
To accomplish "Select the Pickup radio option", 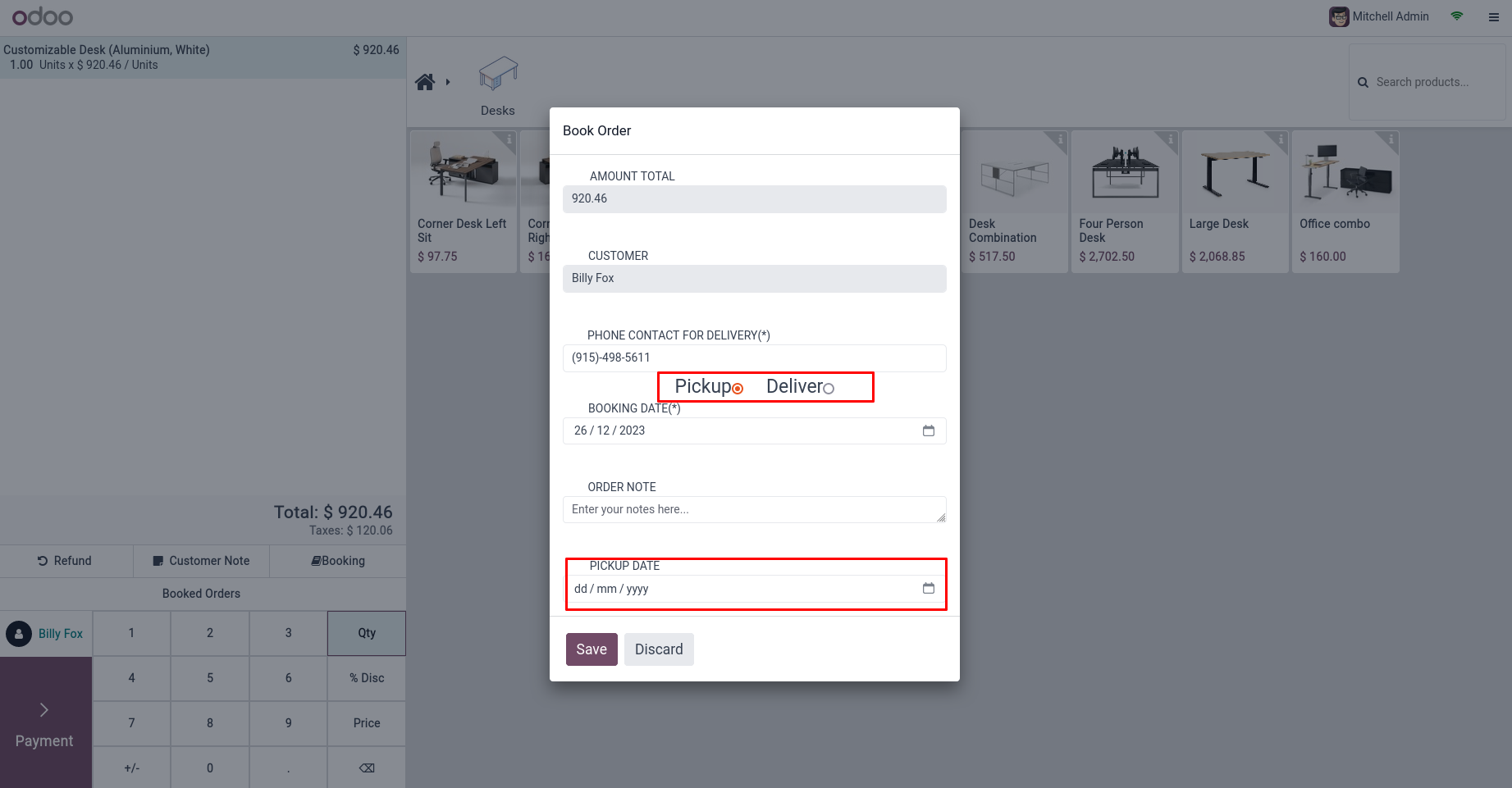I will tap(738, 389).
